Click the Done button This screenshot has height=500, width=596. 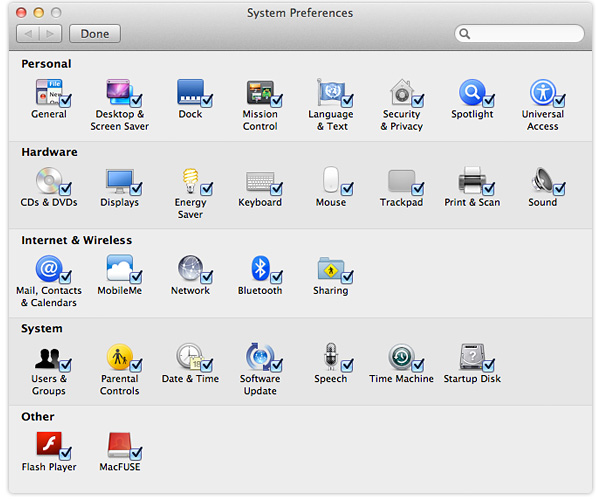95,34
